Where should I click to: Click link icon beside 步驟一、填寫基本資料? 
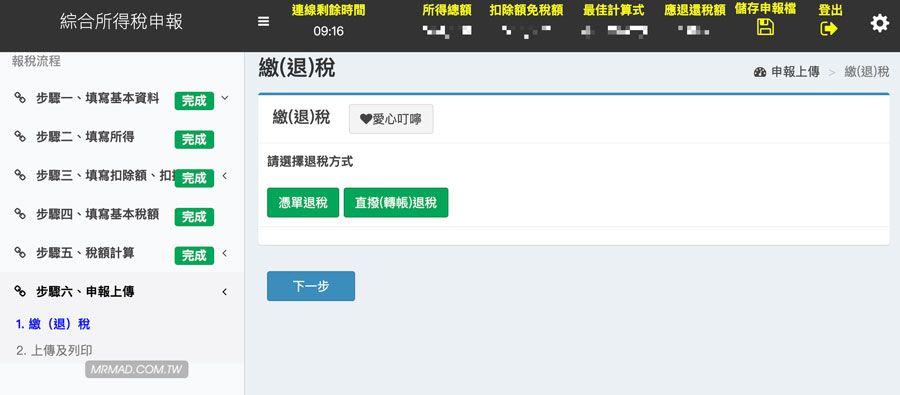pyautogui.click(x=20, y=98)
